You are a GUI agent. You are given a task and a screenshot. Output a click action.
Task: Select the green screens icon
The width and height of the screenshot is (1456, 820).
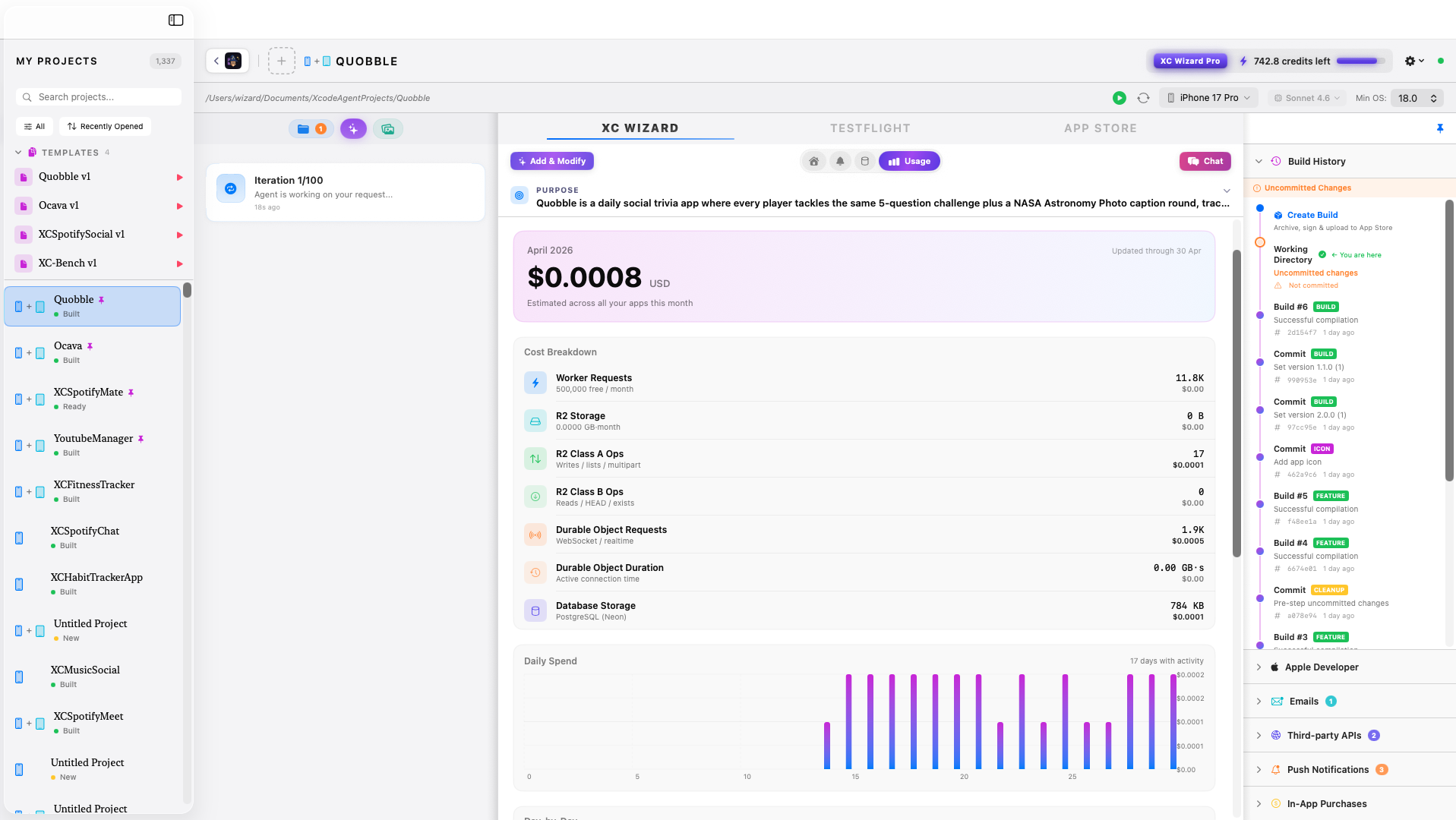point(388,129)
